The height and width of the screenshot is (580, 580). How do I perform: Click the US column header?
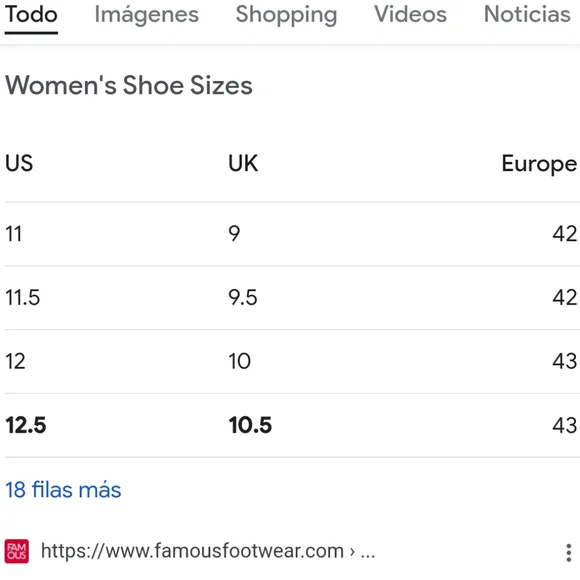(x=19, y=163)
